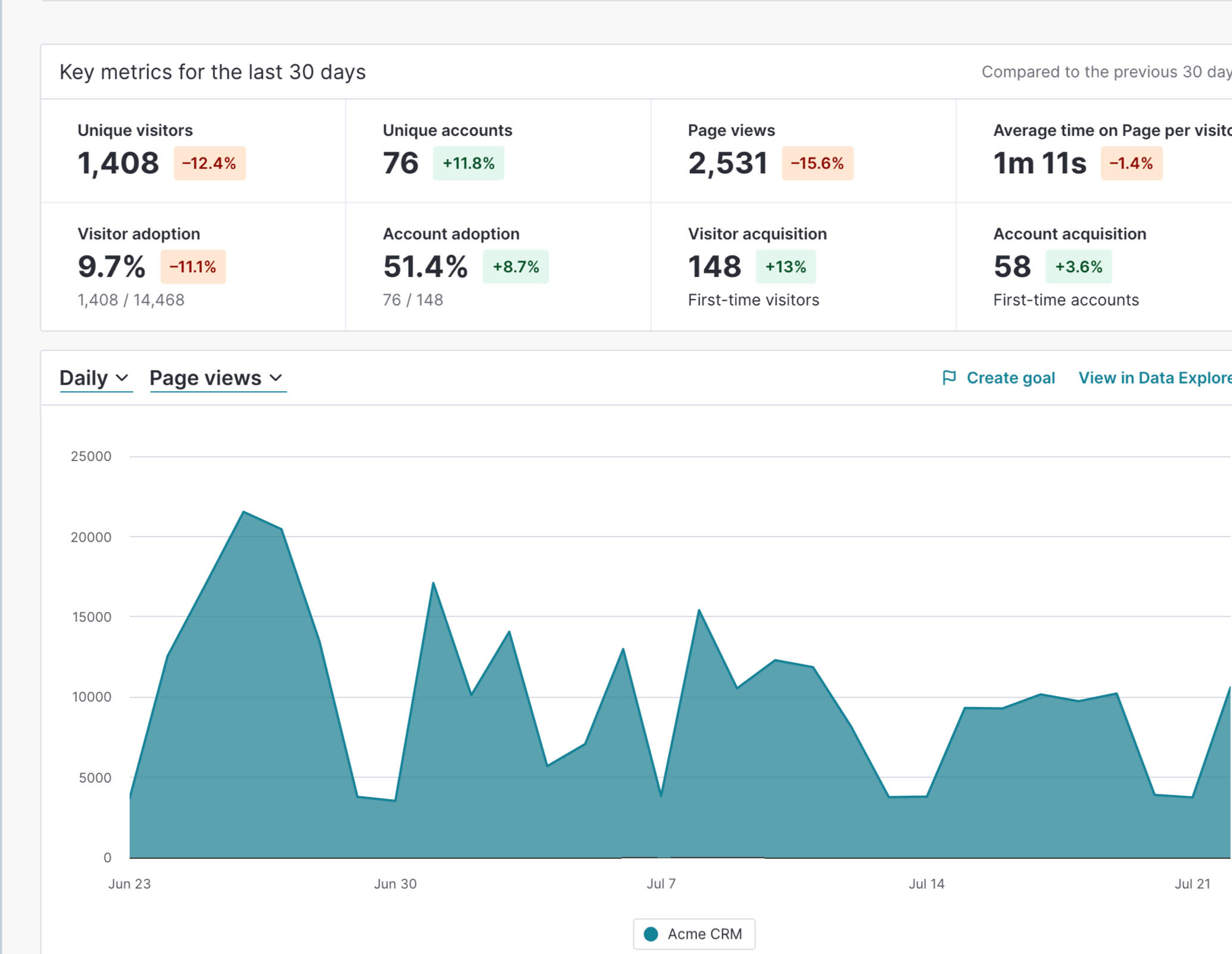The height and width of the screenshot is (954, 1232).
Task: Click the Create goal link
Action: click(x=1010, y=378)
